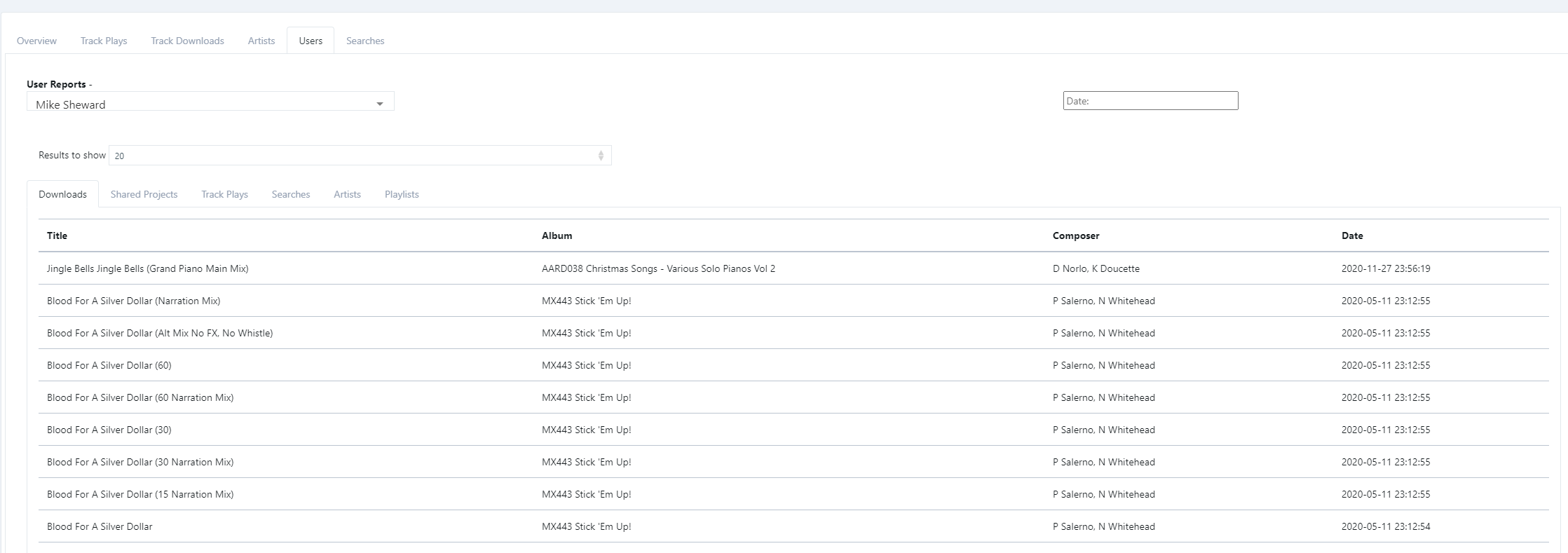Click the Date input field
Screen dimensions: 1568x553
click(x=1150, y=101)
